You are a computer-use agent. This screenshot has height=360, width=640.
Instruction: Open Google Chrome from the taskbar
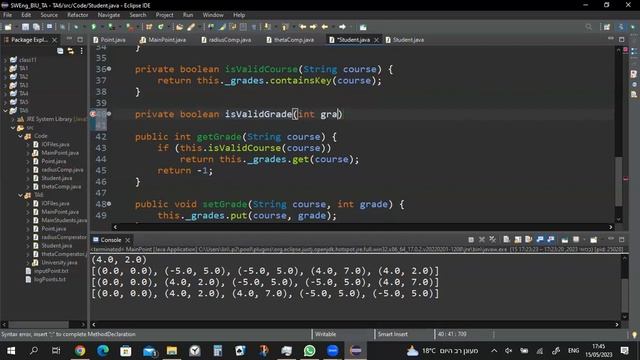coord(80,351)
